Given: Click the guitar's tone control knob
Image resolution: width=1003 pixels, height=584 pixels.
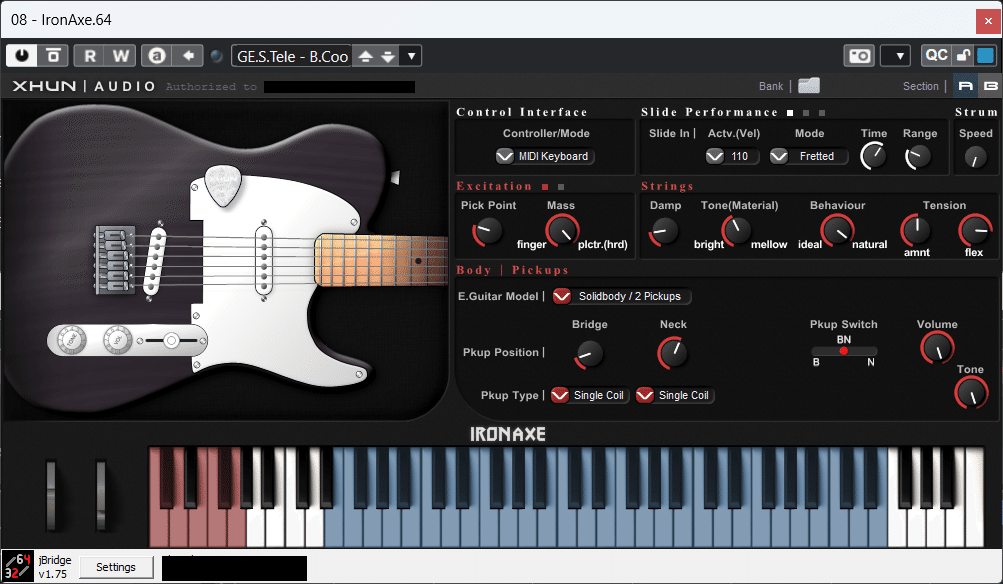Looking at the screenshot, I should [71, 340].
